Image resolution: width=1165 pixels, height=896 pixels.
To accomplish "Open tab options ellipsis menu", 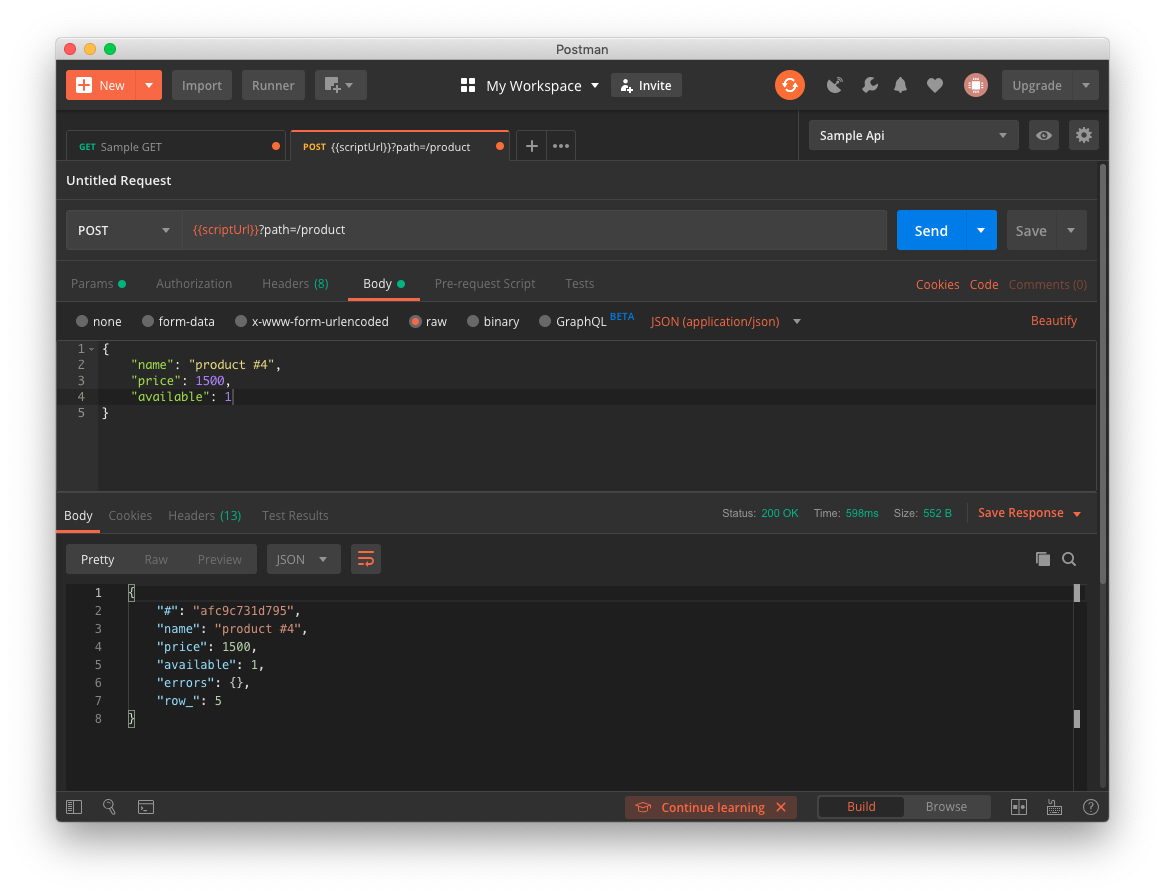I will [561, 146].
